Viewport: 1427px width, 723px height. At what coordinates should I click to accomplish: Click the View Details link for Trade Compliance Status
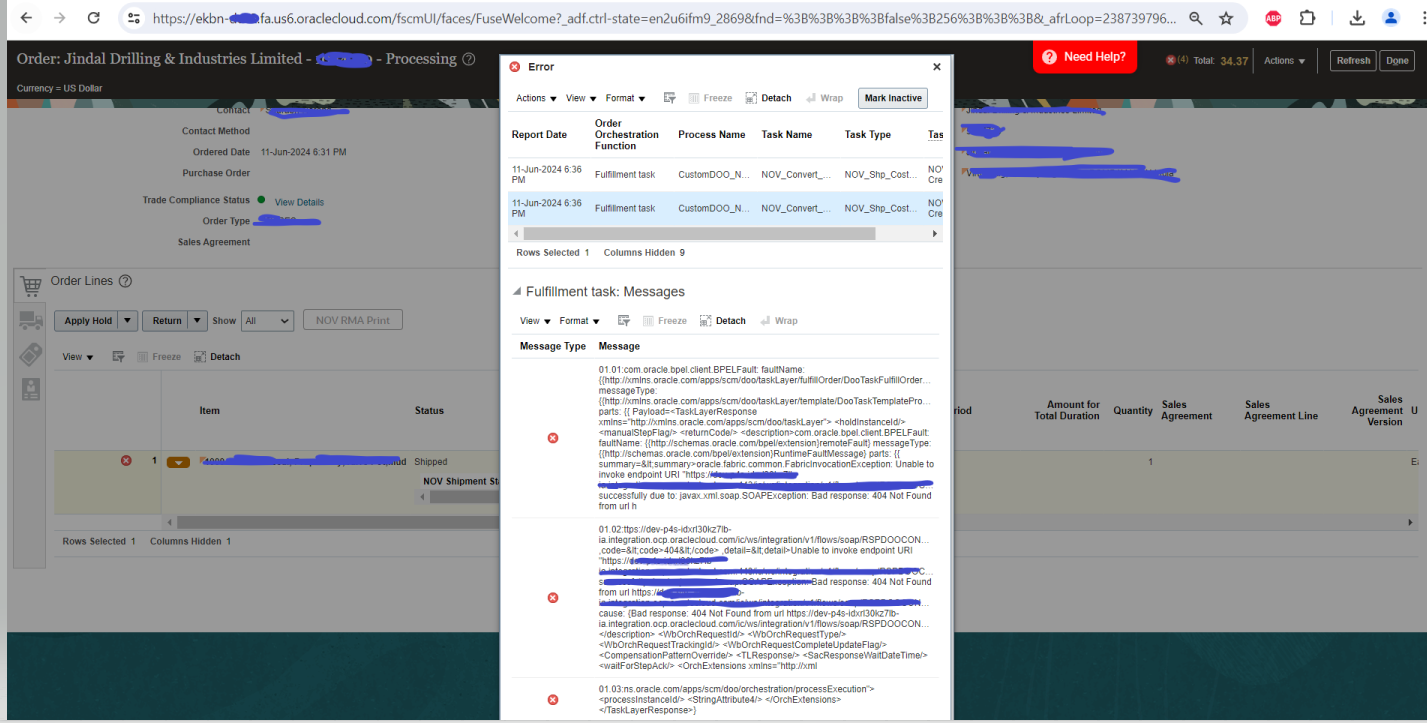pos(299,199)
